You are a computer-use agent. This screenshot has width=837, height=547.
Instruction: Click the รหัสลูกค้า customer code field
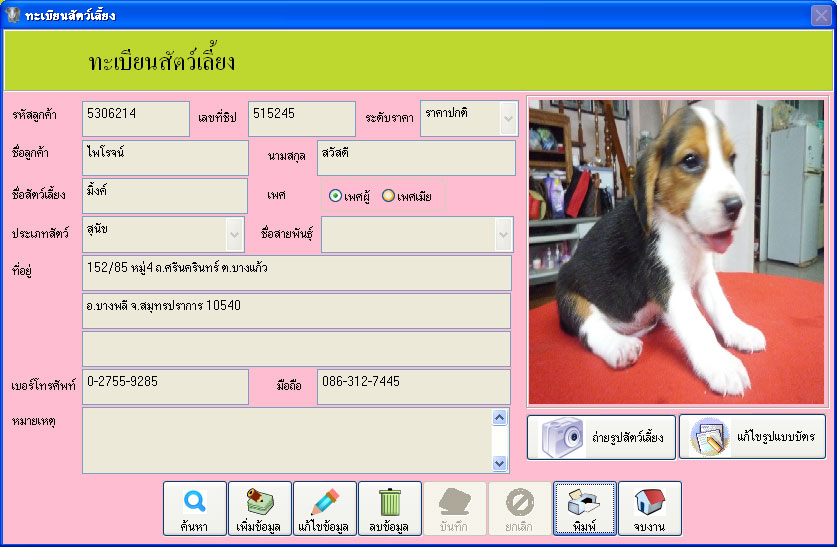[136, 118]
